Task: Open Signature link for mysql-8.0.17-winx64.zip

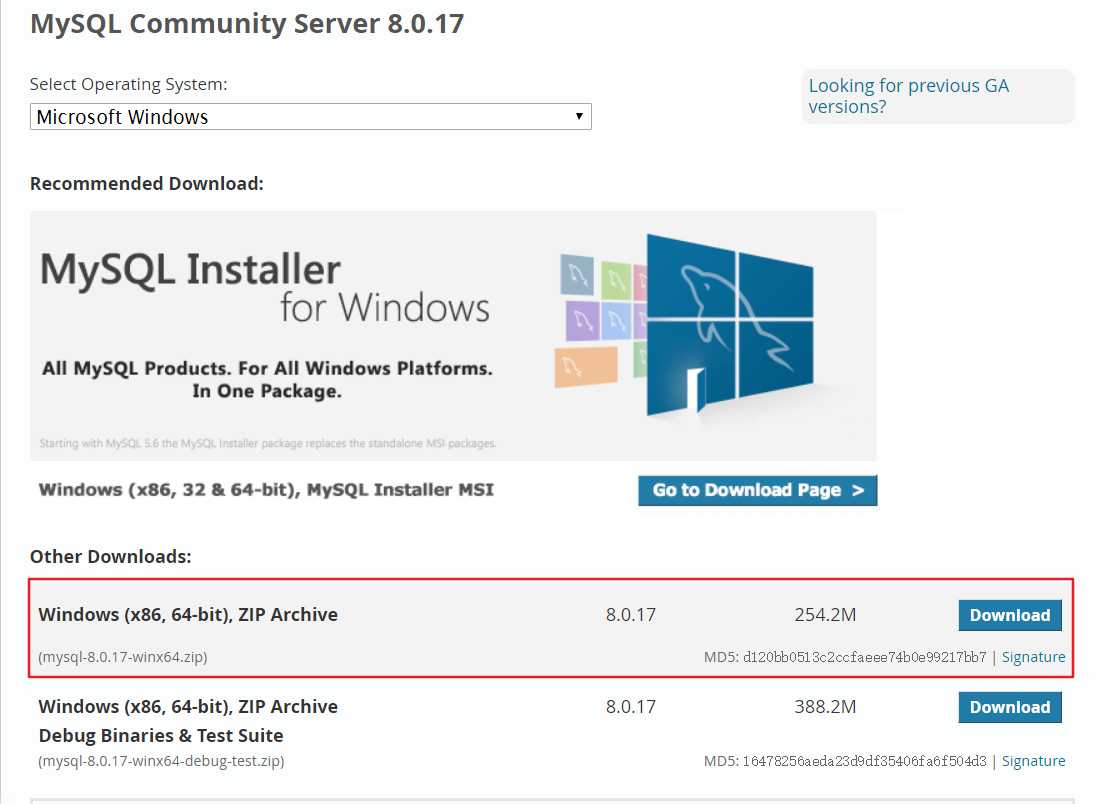Action: 1033,657
